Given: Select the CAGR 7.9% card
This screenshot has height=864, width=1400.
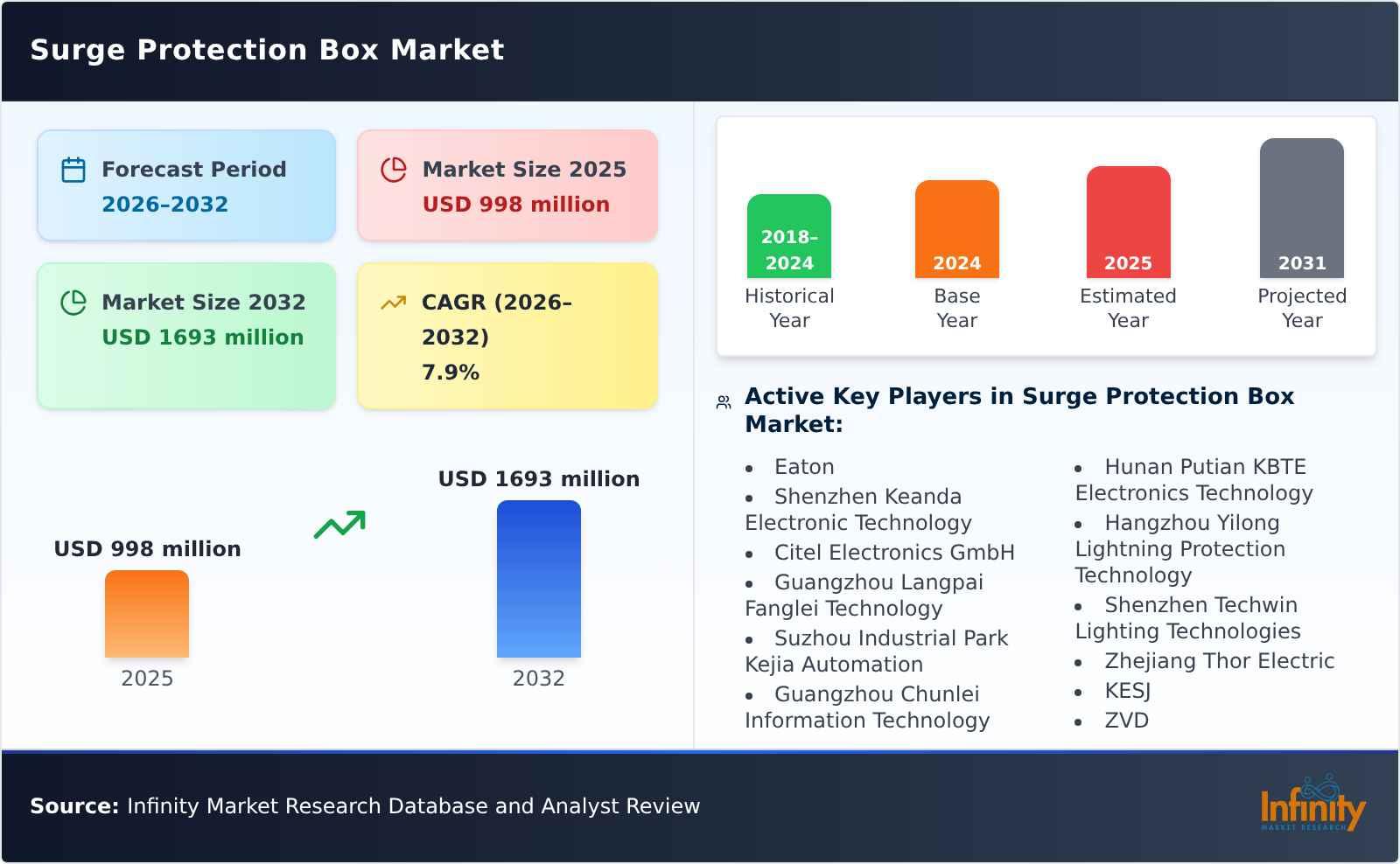Looking at the screenshot, I should [506, 335].
